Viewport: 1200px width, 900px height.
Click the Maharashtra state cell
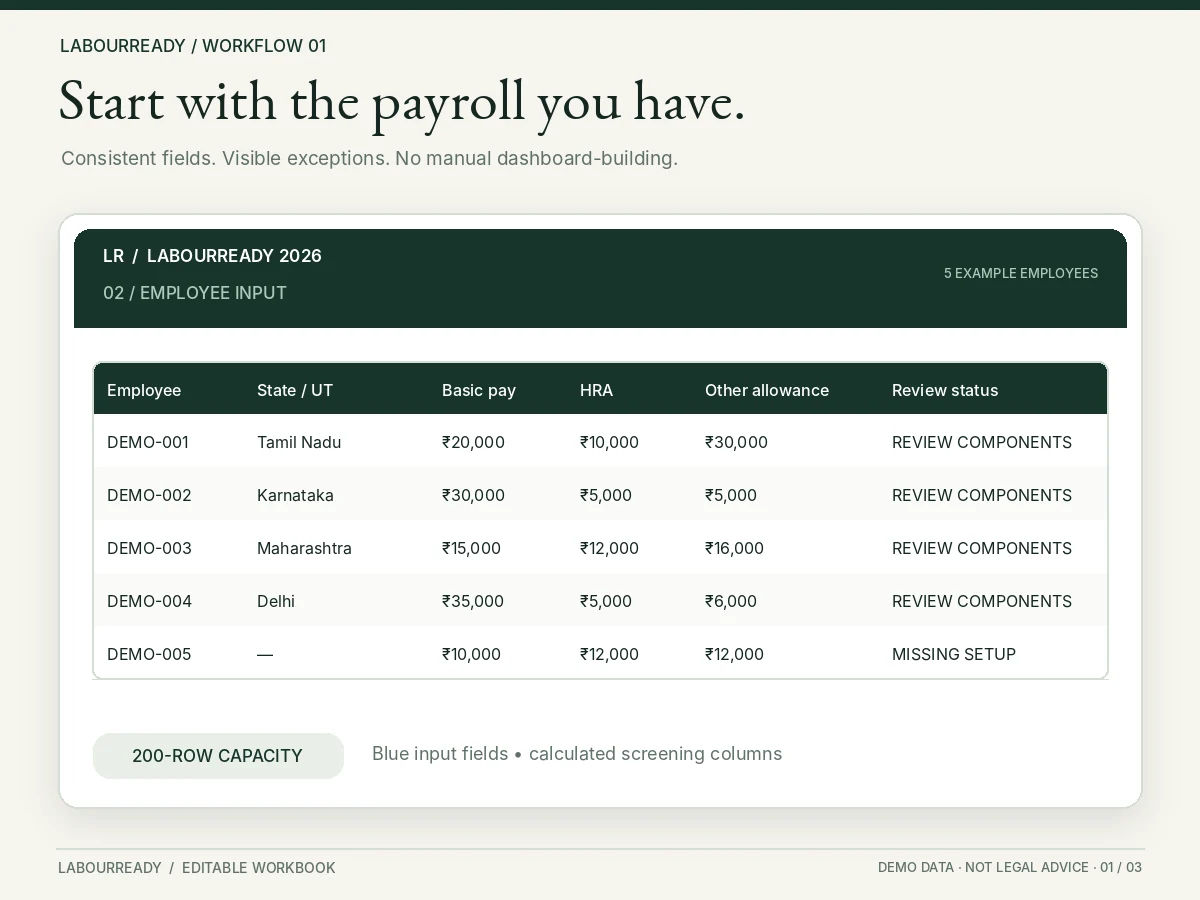pyautogui.click(x=304, y=548)
